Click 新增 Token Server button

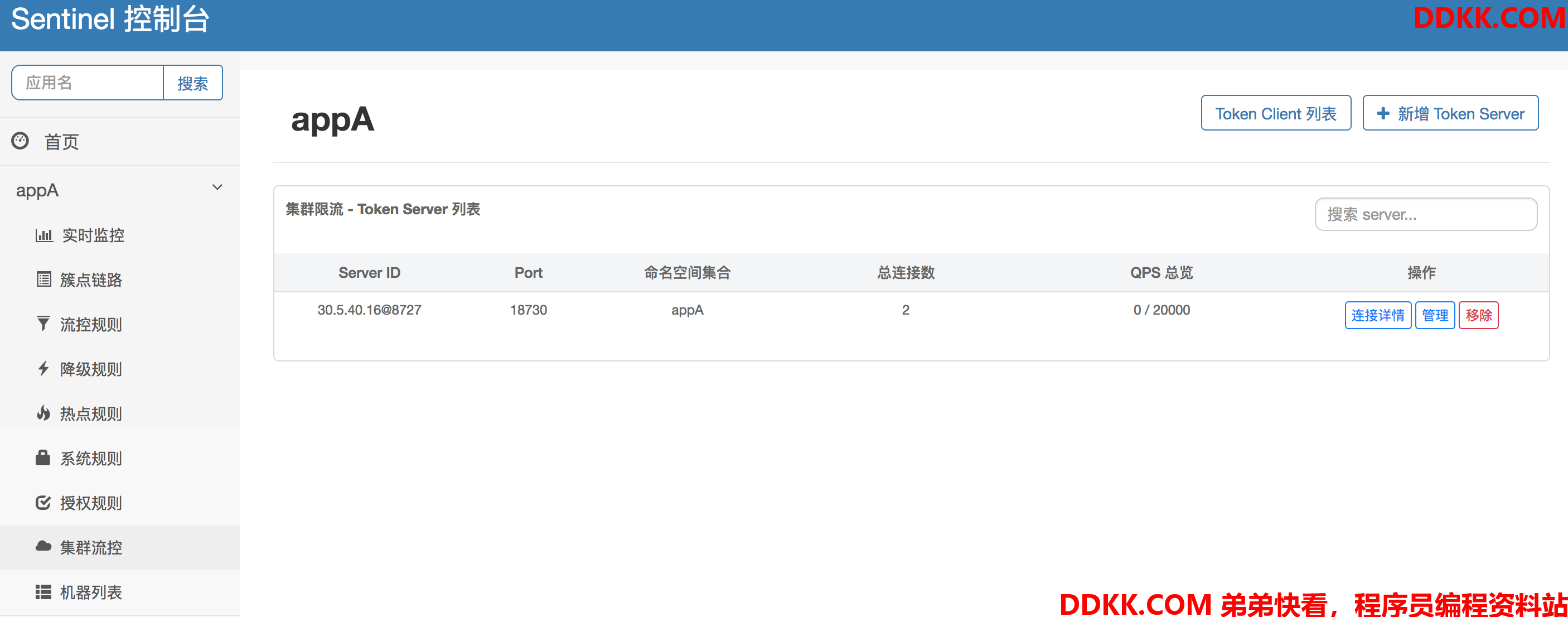(1450, 113)
